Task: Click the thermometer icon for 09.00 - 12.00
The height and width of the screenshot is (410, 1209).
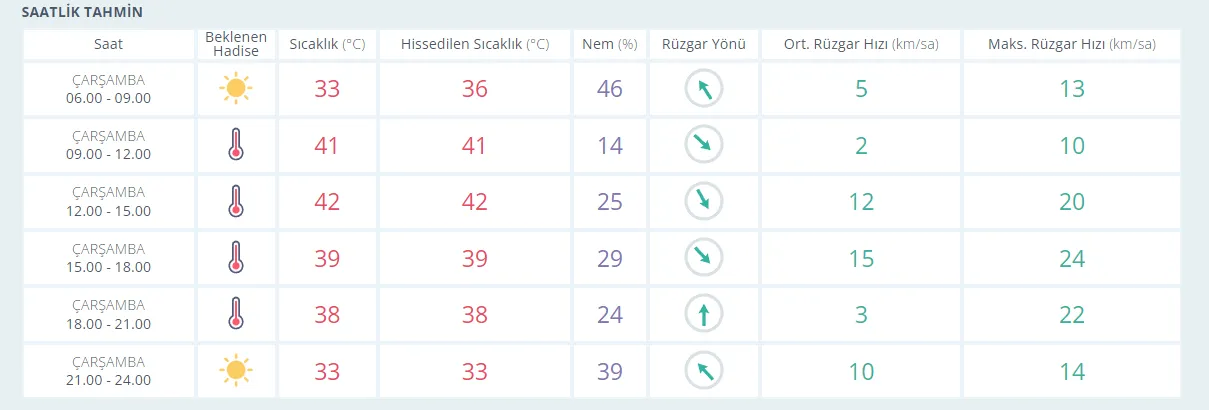Action: 235,145
